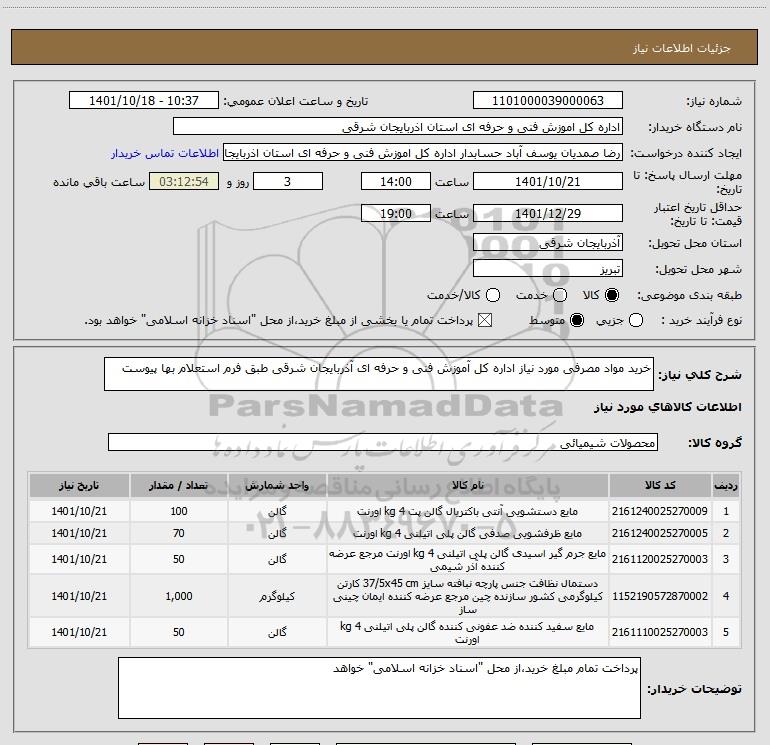
Task: Choose the جزیی purchase type radio
Action: pyautogui.click(x=636, y=321)
